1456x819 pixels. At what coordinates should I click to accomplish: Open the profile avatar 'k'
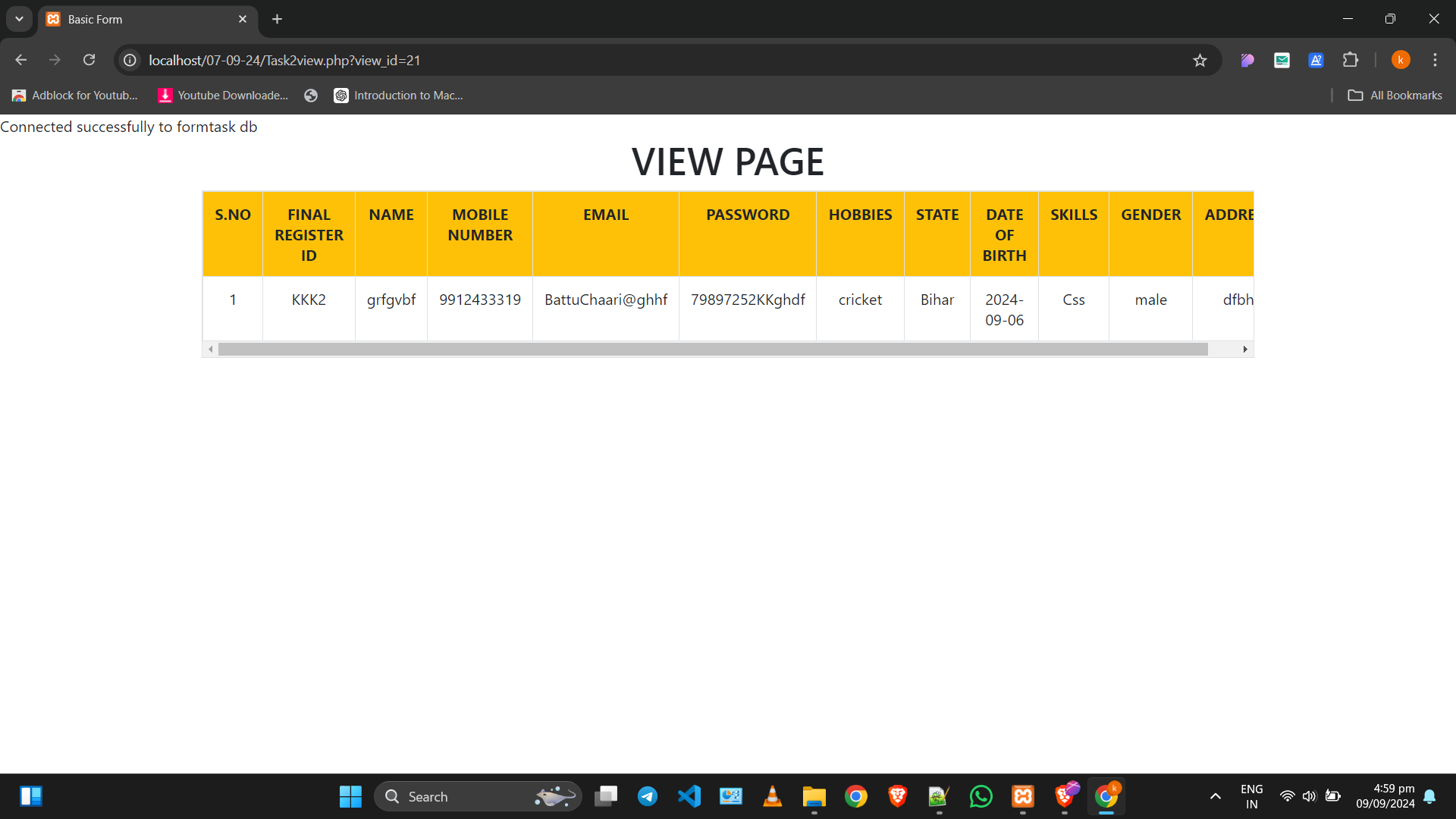[1401, 60]
